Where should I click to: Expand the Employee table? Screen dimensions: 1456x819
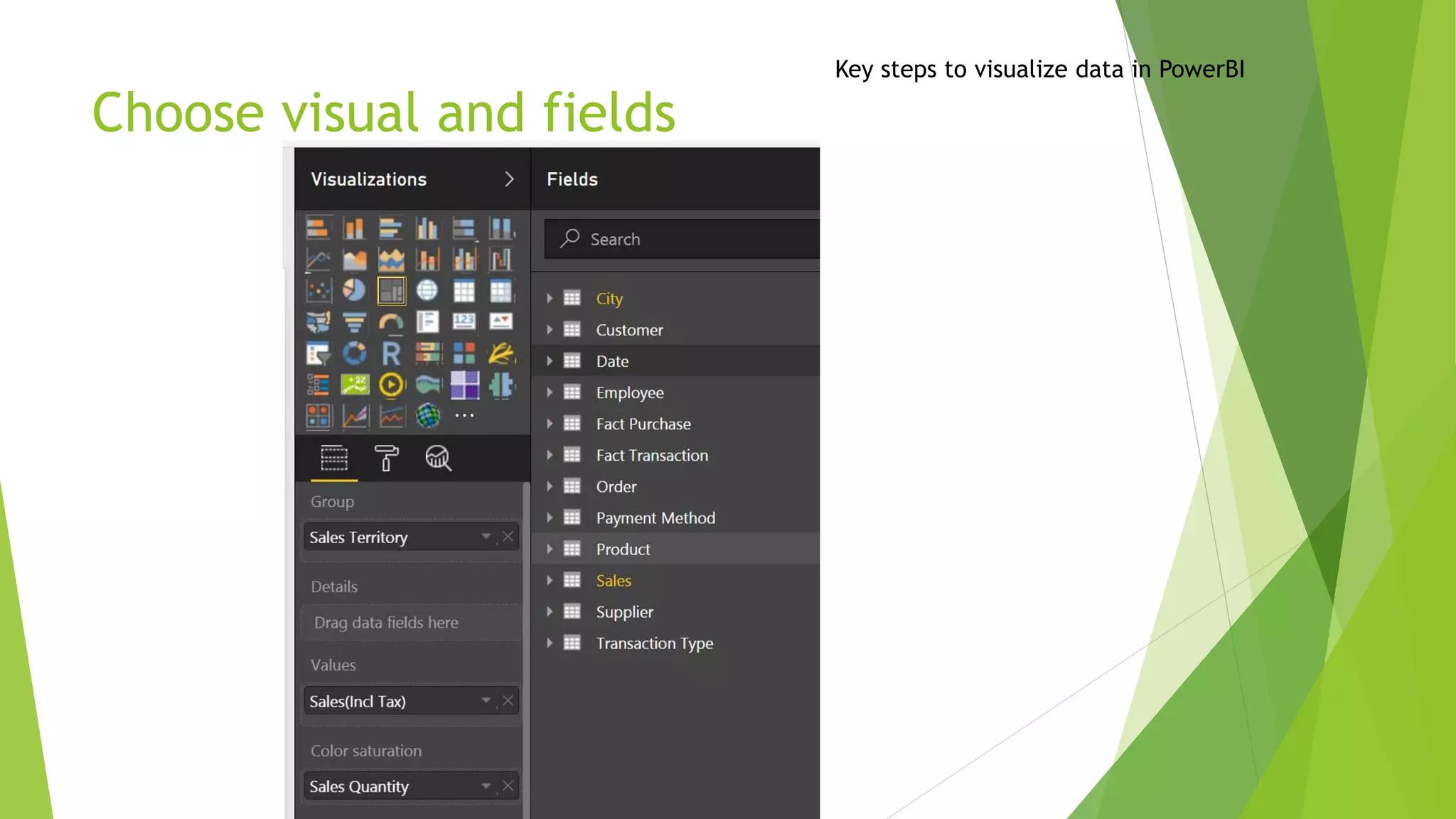pos(550,392)
